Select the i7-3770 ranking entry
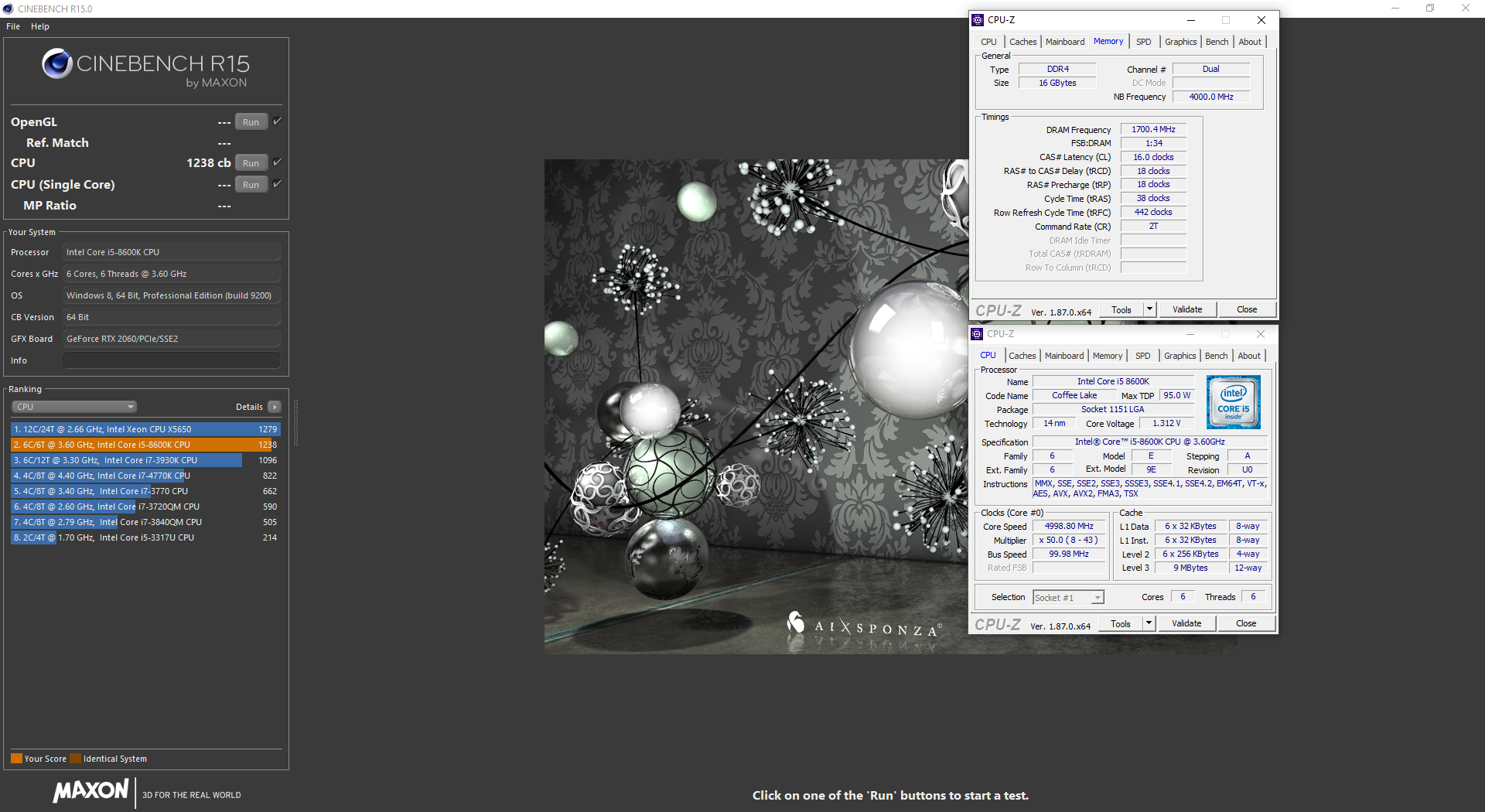The width and height of the screenshot is (1485, 812). (x=145, y=491)
